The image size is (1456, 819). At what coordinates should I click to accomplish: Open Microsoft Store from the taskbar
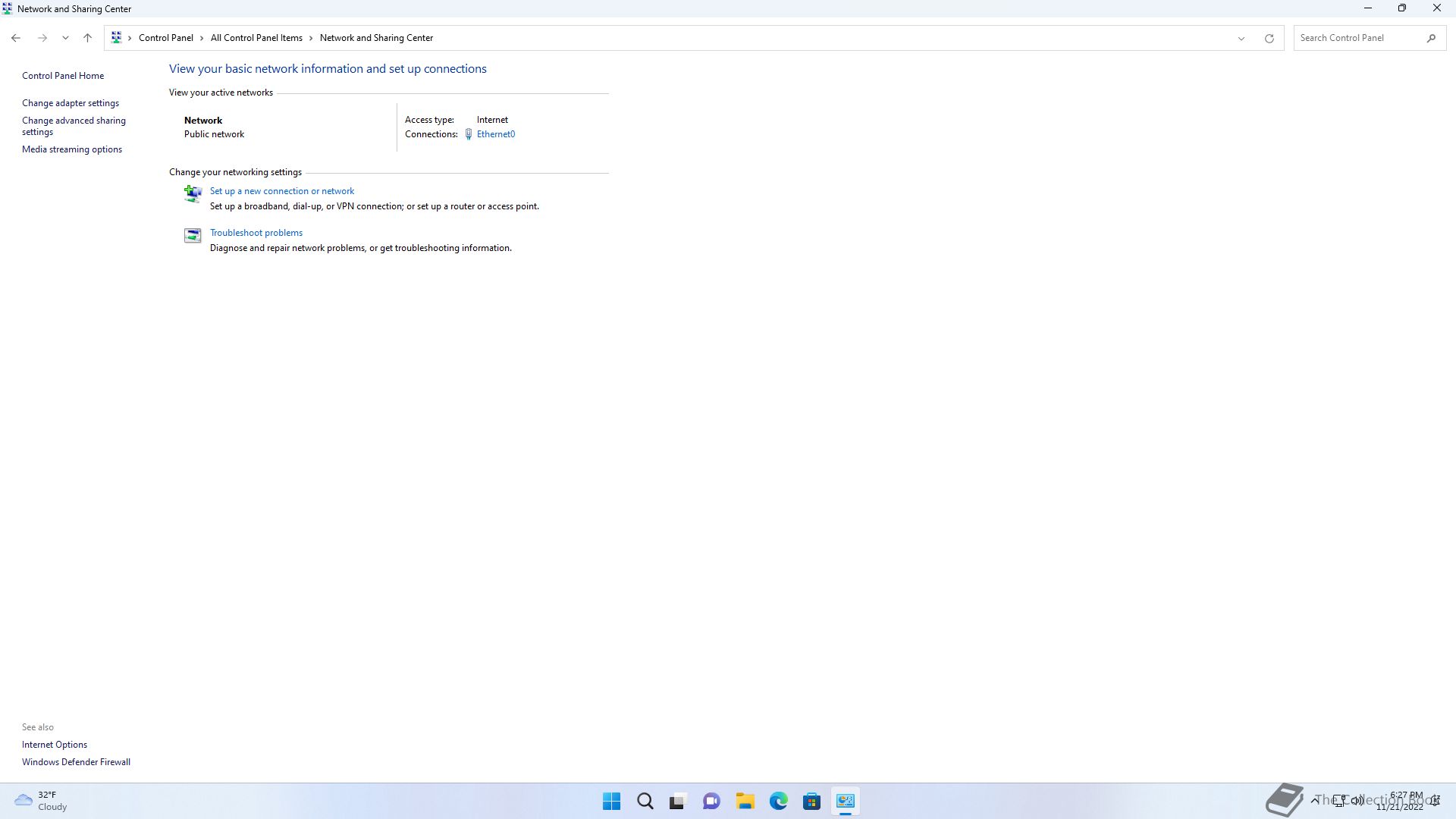pos(812,801)
